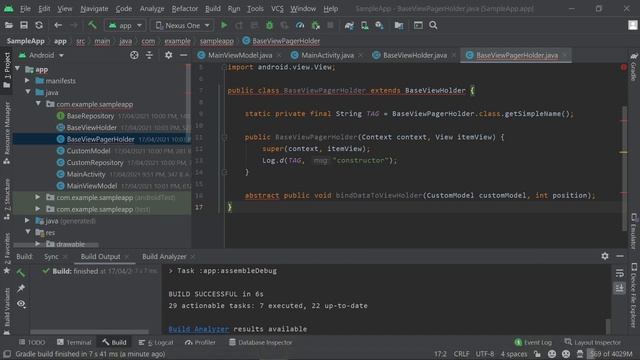Click the Open folder toolbar icon

coord(9,25)
